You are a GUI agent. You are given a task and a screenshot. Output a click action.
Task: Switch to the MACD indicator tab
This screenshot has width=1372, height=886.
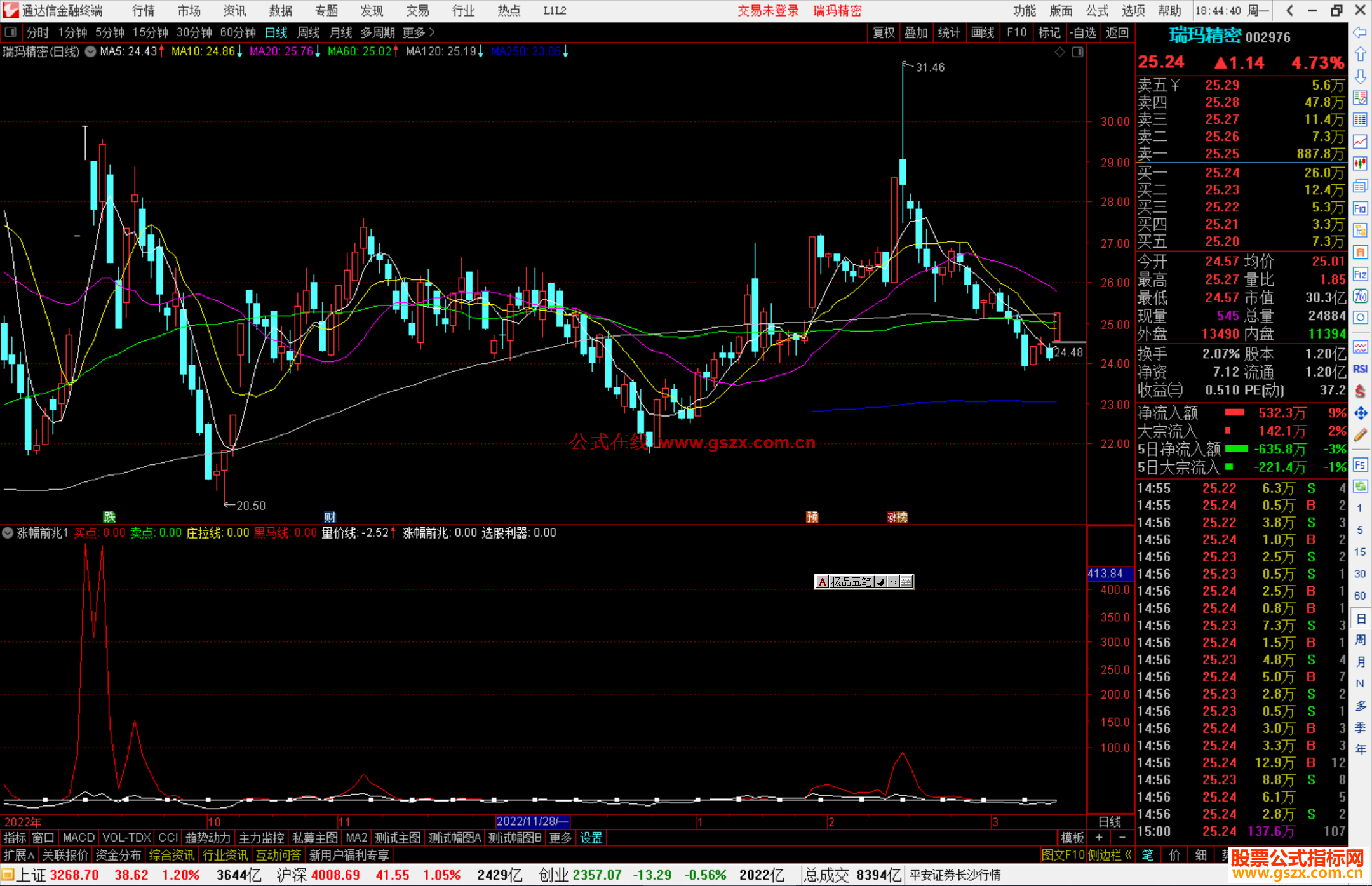tap(78, 838)
